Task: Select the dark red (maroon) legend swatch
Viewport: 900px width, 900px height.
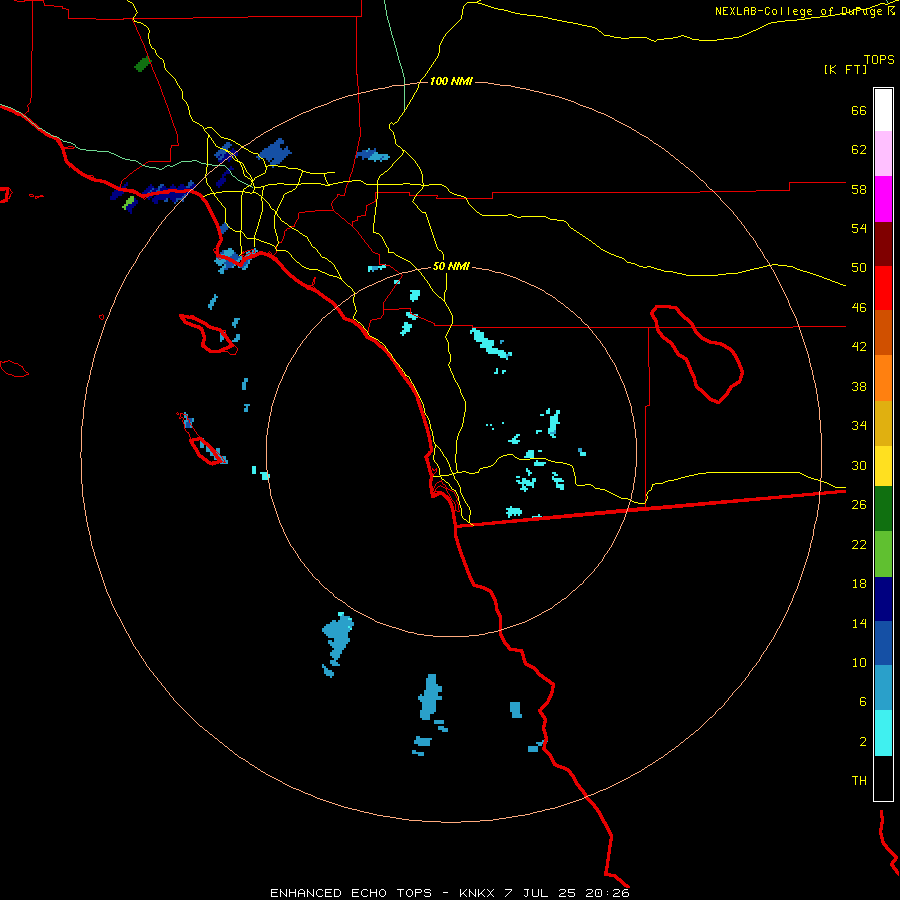Action: (x=883, y=244)
